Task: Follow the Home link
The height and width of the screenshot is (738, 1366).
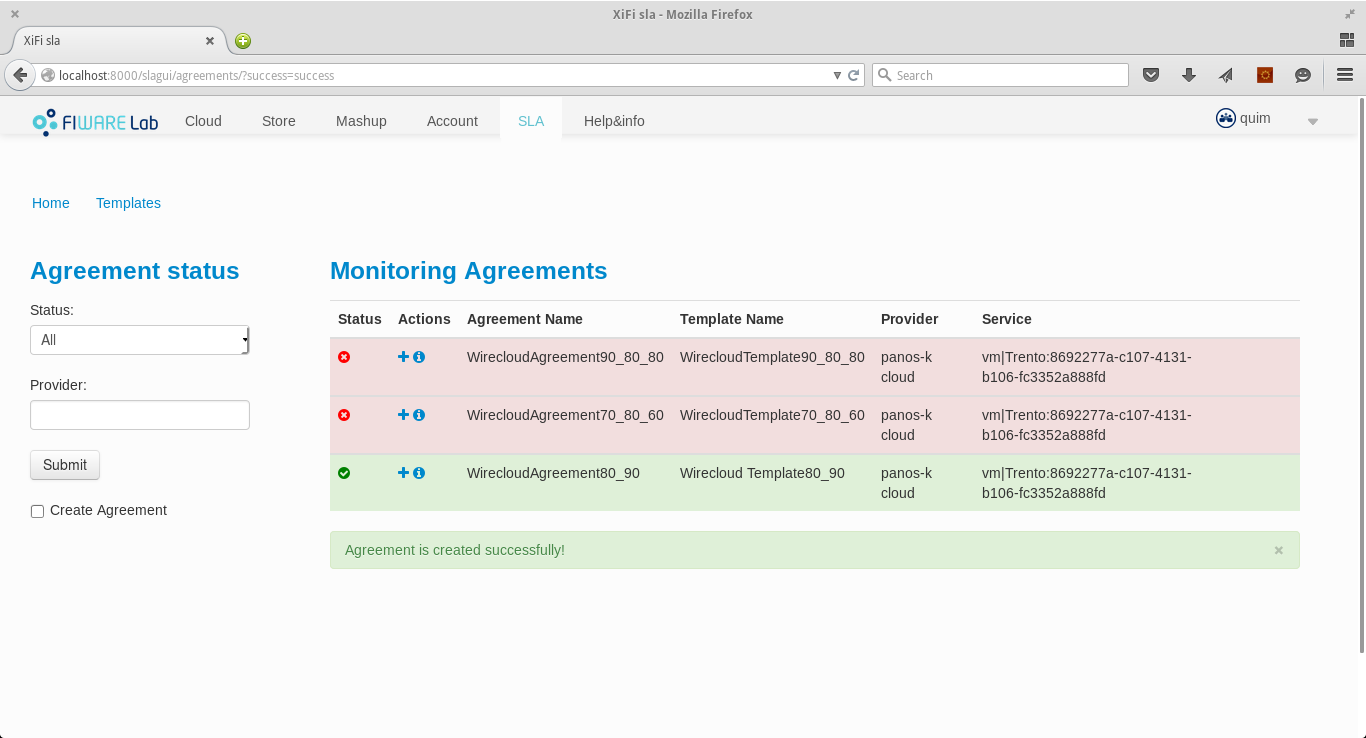Action: coord(51,203)
